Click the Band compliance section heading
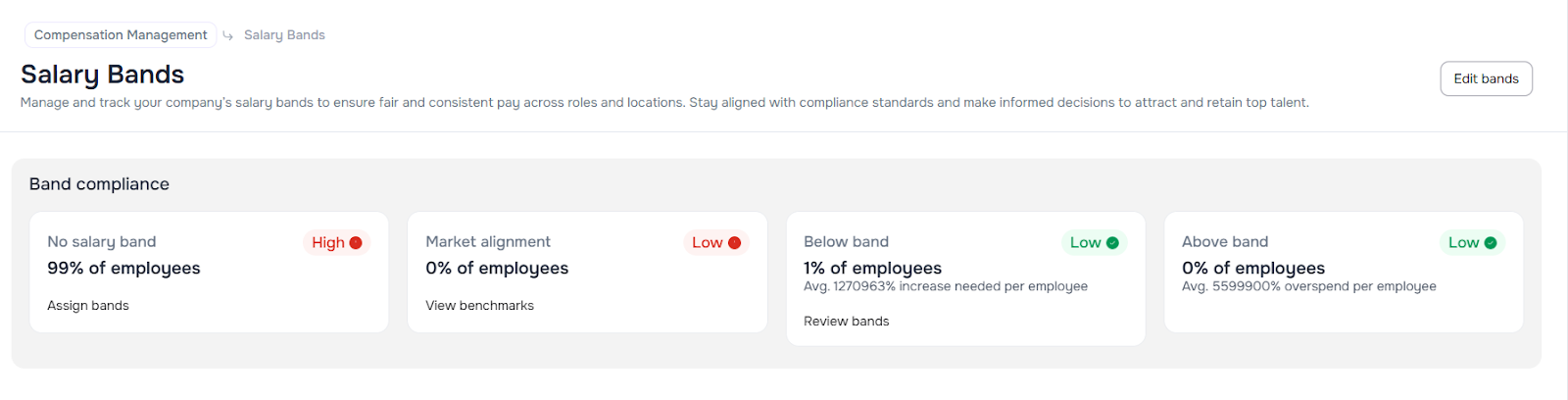This screenshot has height=400, width=1568. click(99, 184)
